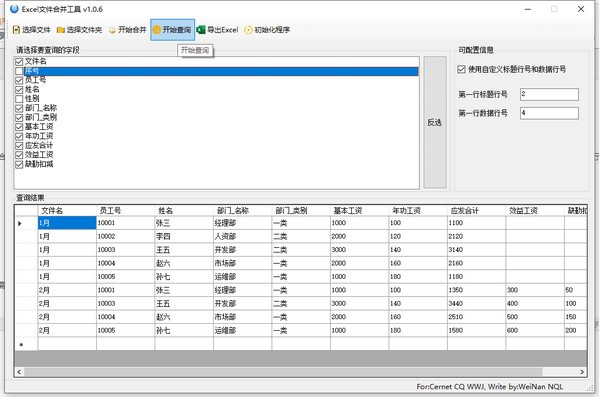Click the 选择文件 toolbar icon

point(16,30)
